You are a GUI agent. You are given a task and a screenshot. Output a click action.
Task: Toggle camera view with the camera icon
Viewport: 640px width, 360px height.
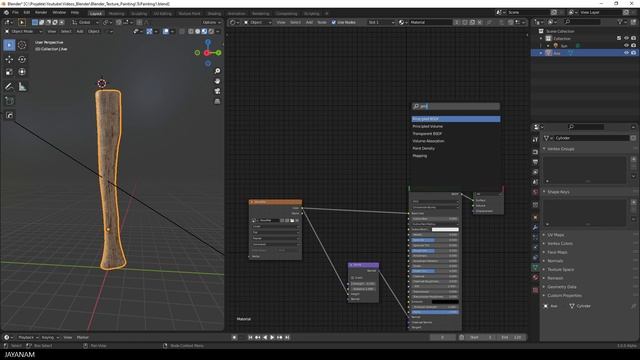tap(217, 91)
